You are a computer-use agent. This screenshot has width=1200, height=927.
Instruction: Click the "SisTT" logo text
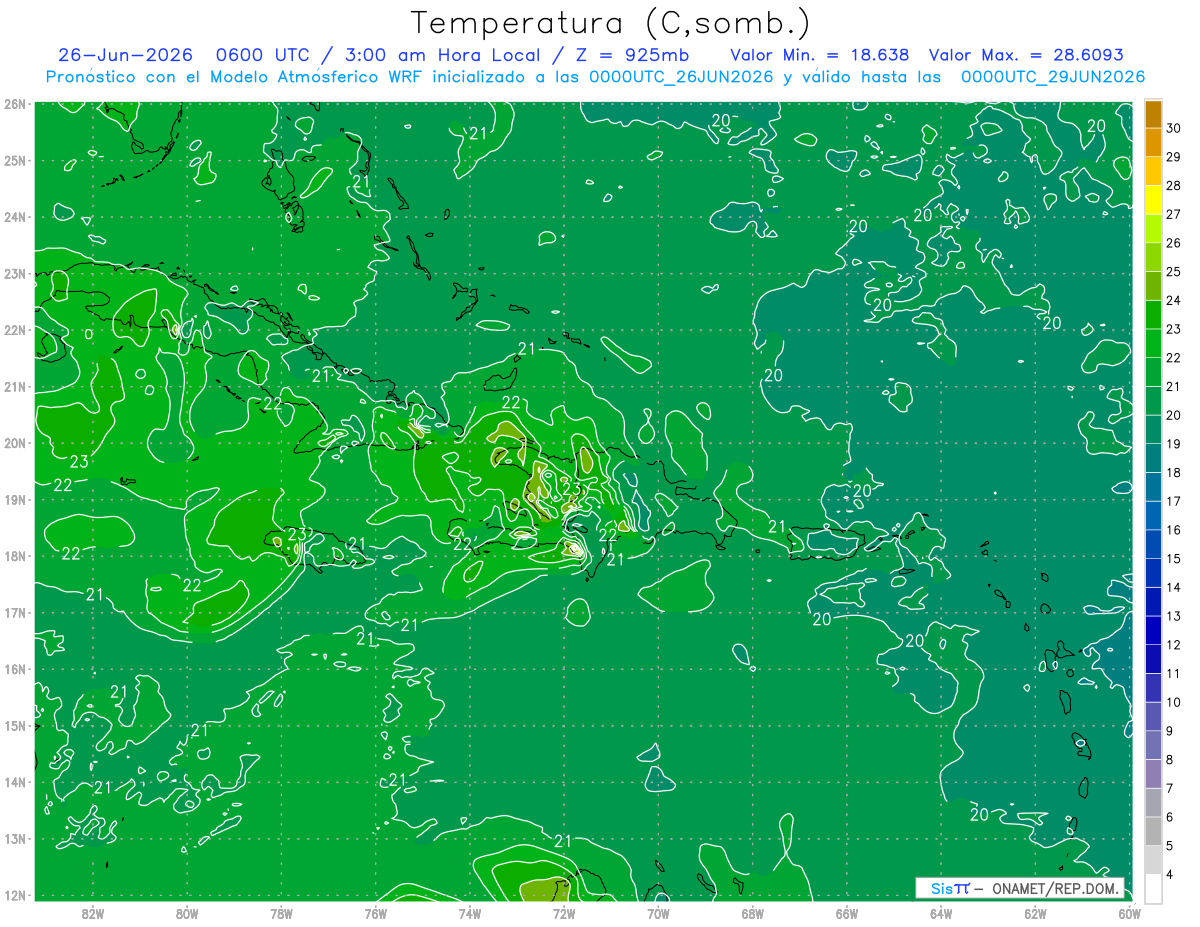point(950,888)
